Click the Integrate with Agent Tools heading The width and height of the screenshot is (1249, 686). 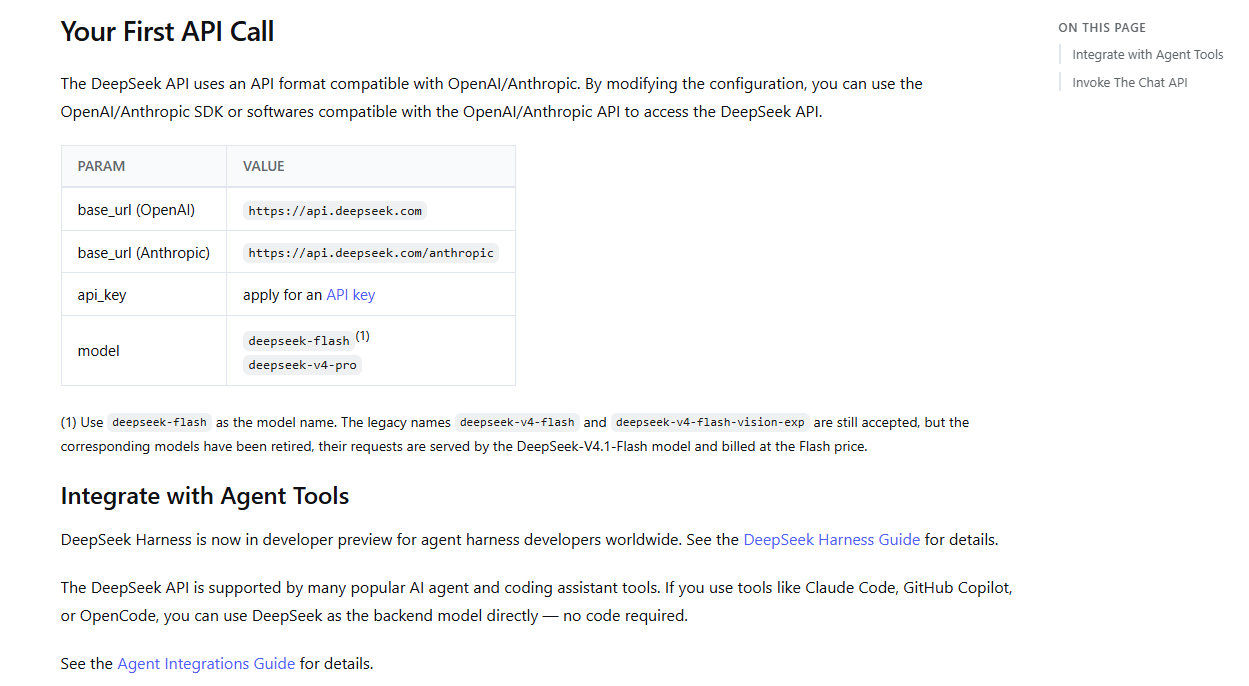coord(205,496)
